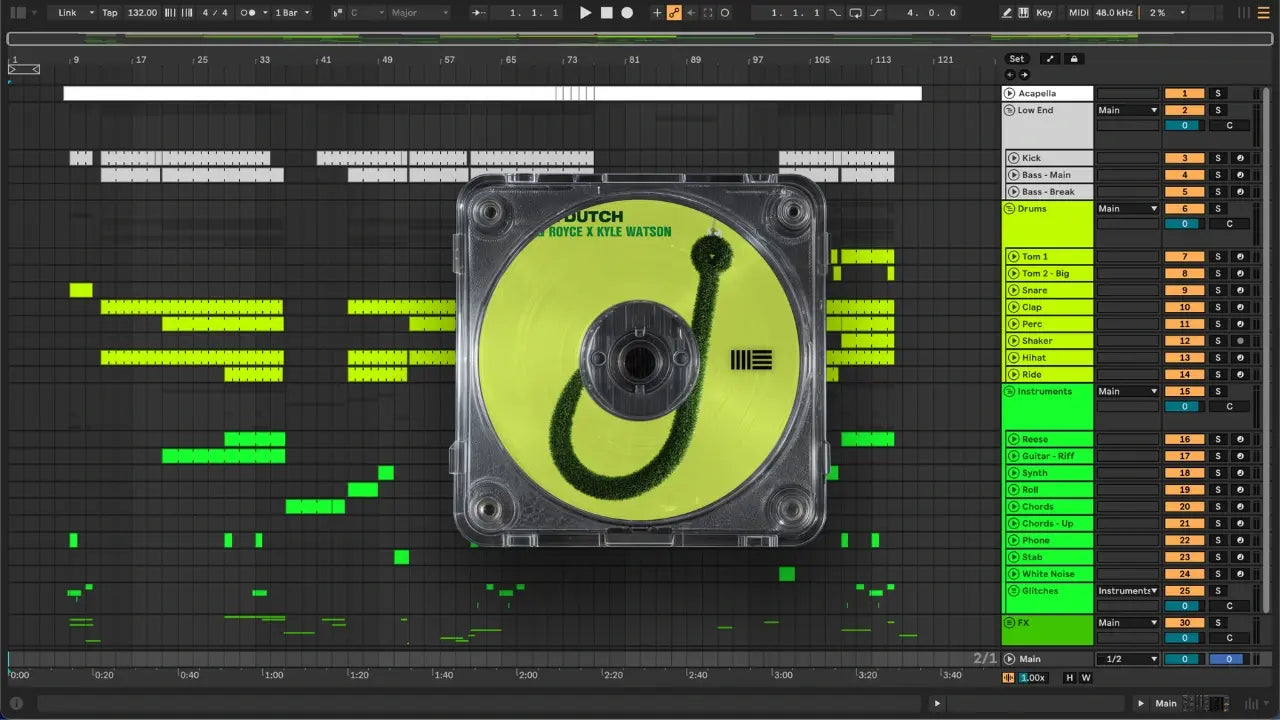Screen dimensions: 1280x720
Task: Click the Capture MIDI icon
Action: (708, 13)
